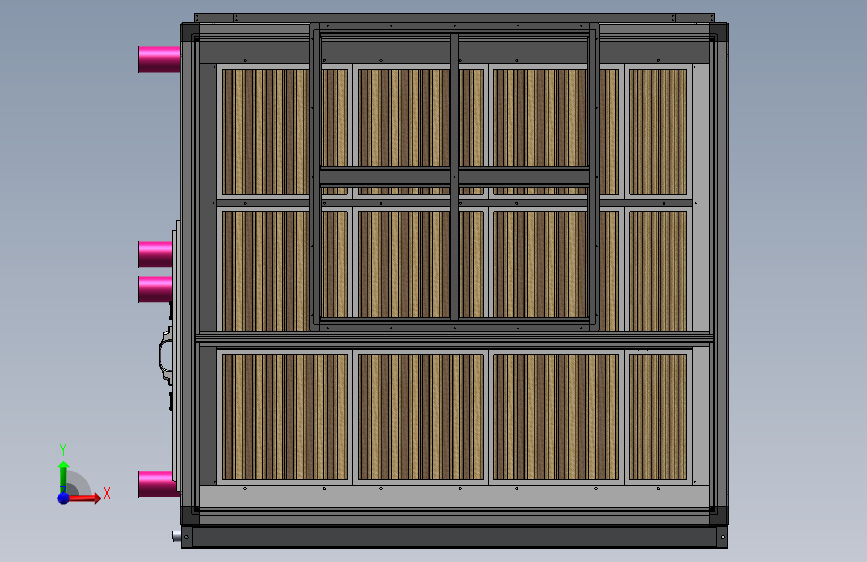Select the bottom-row third filter panel from left
The height and width of the screenshot is (562, 867).
point(556,417)
